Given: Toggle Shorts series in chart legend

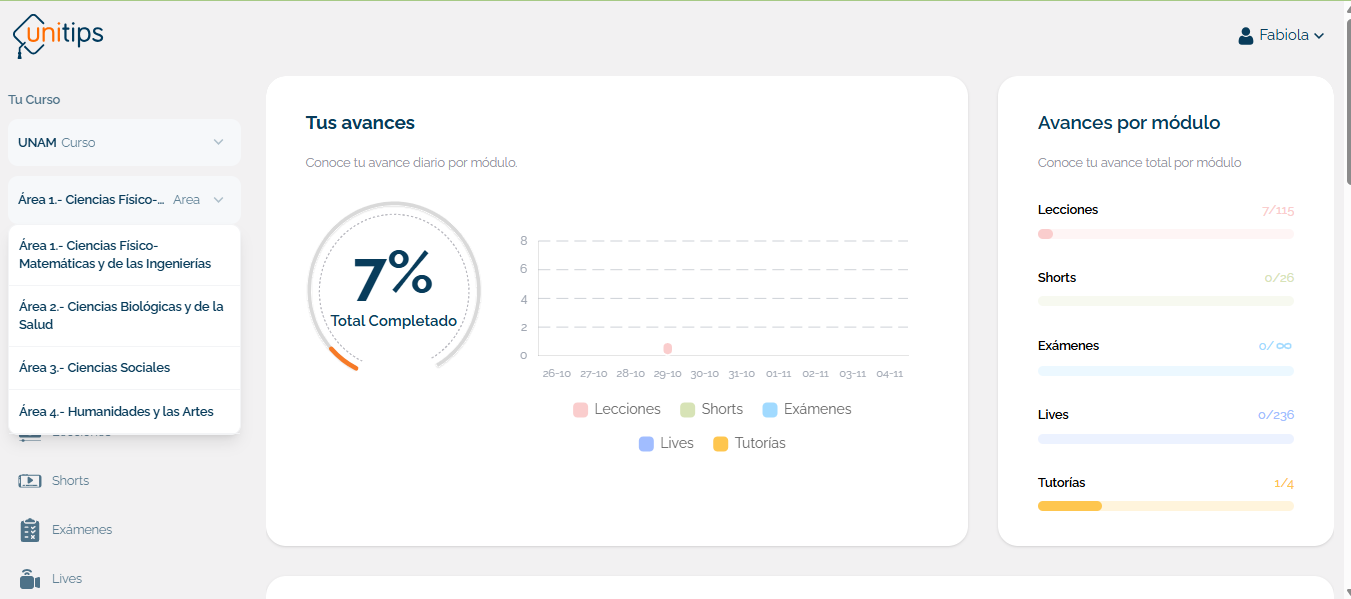Looking at the screenshot, I should [x=711, y=409].
